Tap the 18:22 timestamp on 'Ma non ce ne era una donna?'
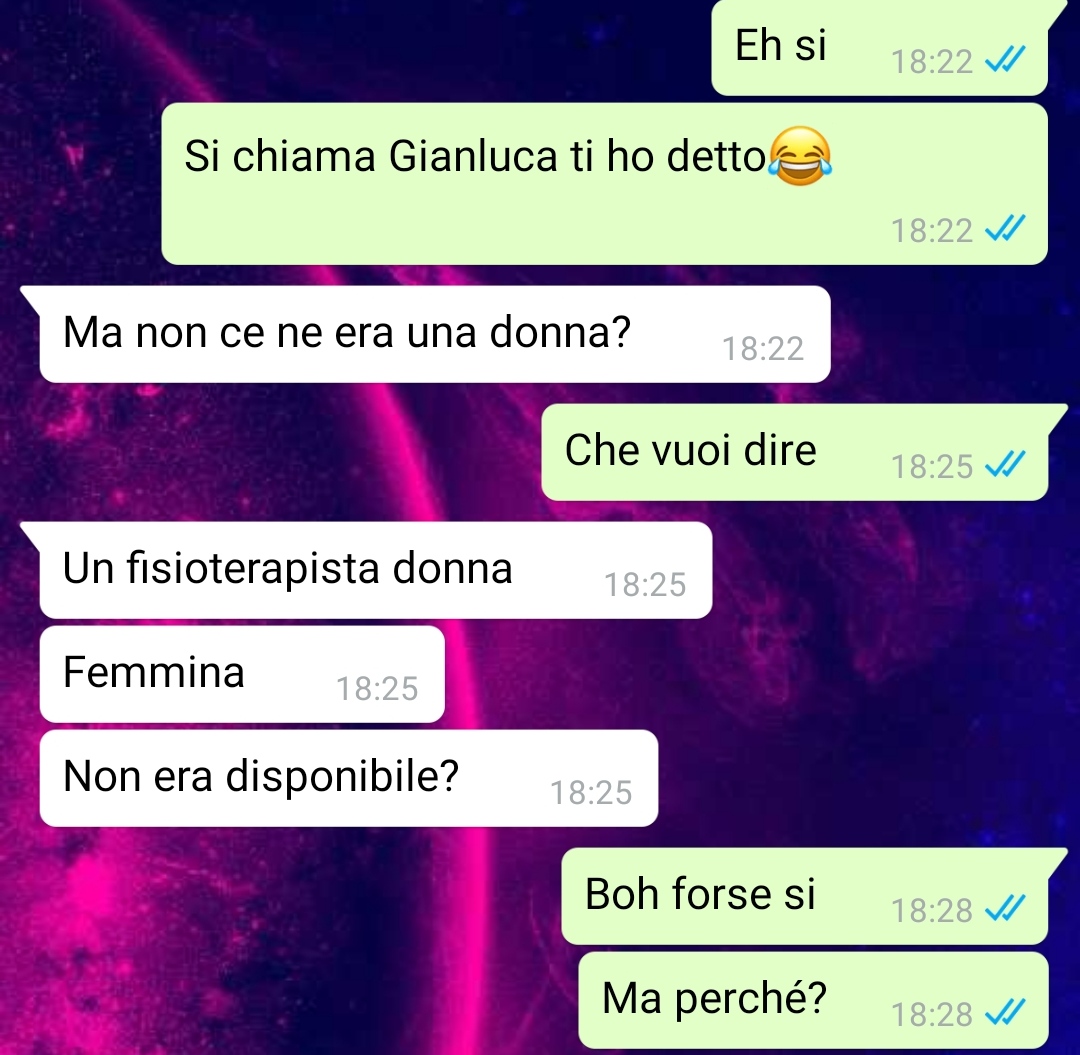 [762, 349]
